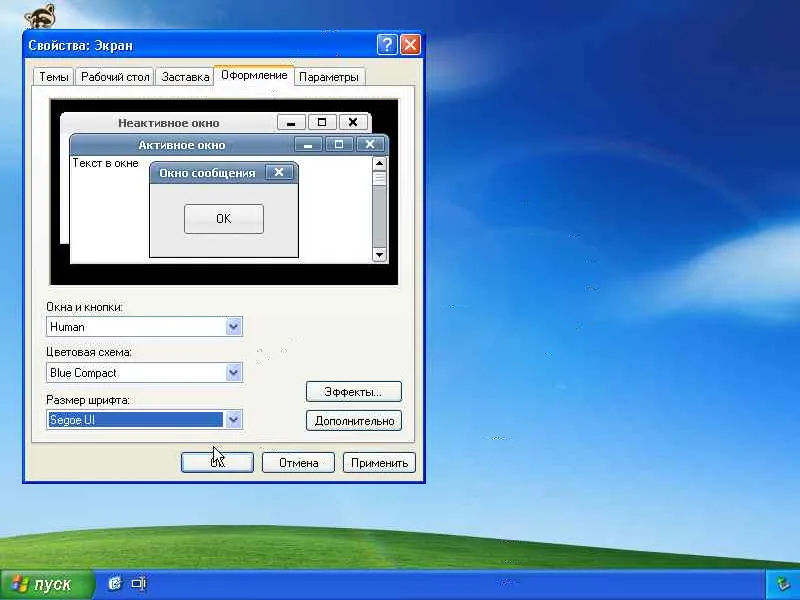The height and width of the screenshot is (600, 800).
Task: Click the Неактивное окно preview maximize icon
Action: [322, 122]
